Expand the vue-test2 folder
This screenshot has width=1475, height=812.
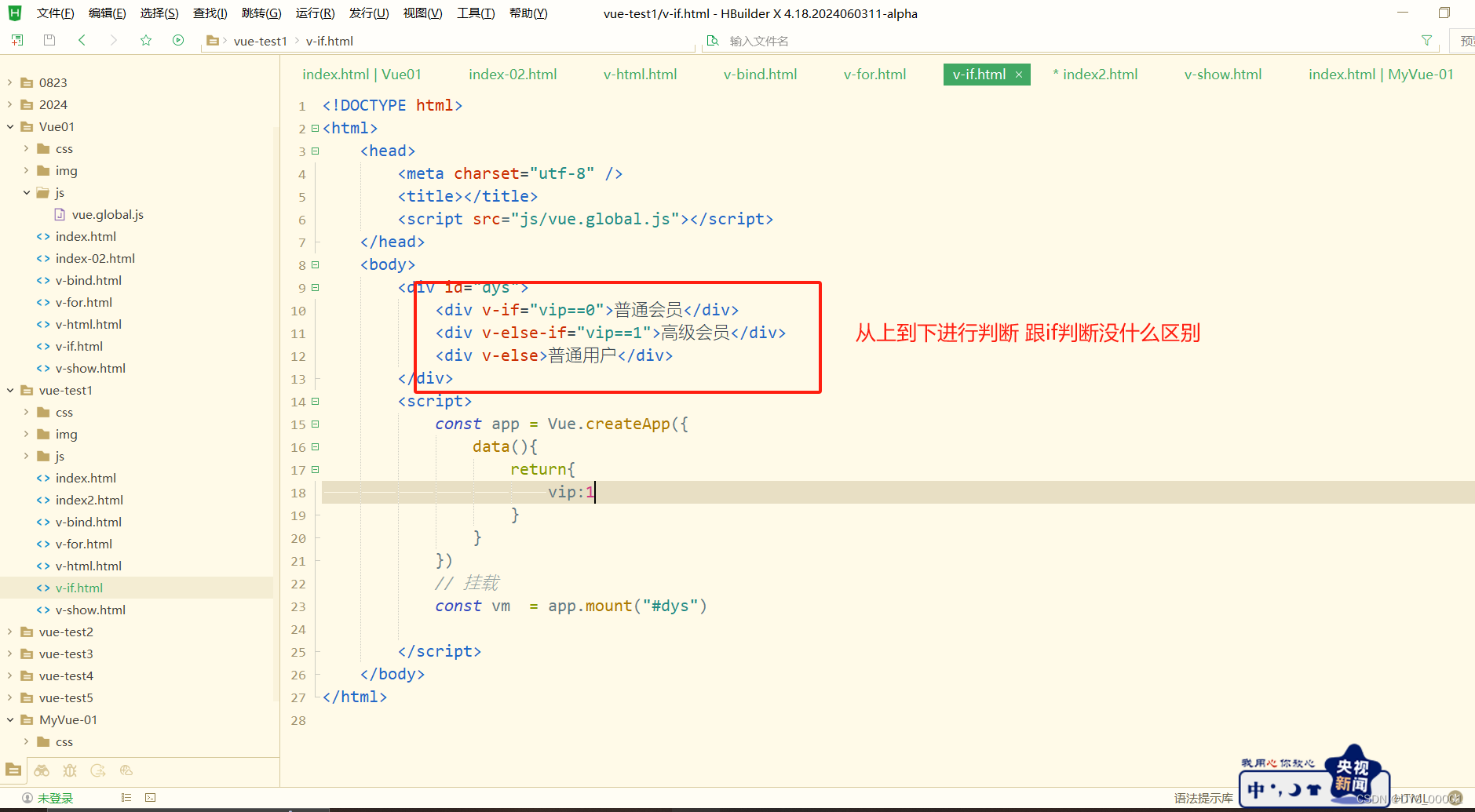[10, 632]
